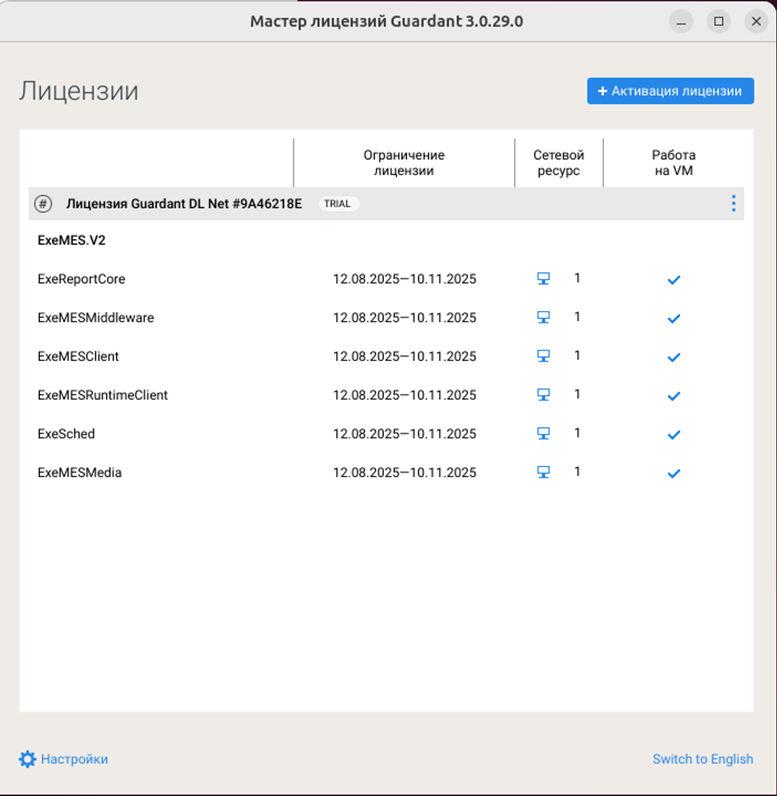Click the date range for ExeMESRuntimeClient
Screen dimensions: 777x796
click(404, 395)
